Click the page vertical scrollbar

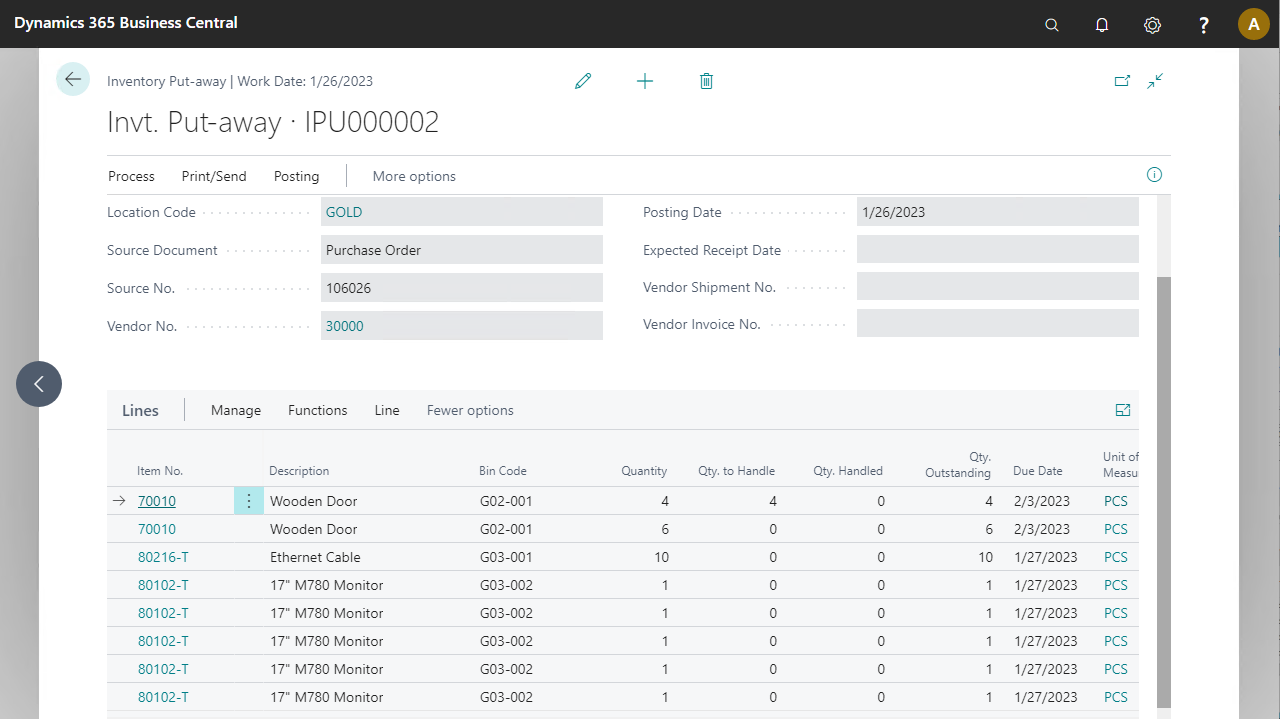point(1164,490)
